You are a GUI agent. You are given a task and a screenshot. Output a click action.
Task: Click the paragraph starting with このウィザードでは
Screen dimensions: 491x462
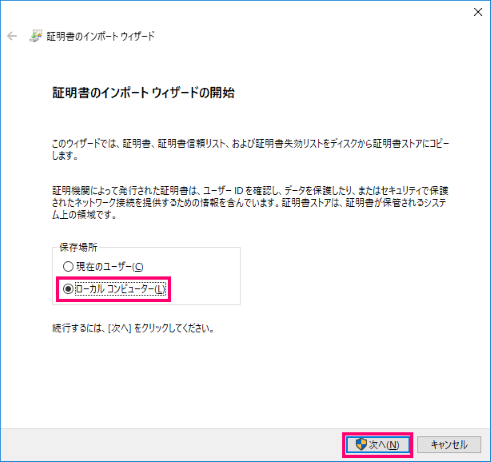pyautogui.click(x=250, y=150)
